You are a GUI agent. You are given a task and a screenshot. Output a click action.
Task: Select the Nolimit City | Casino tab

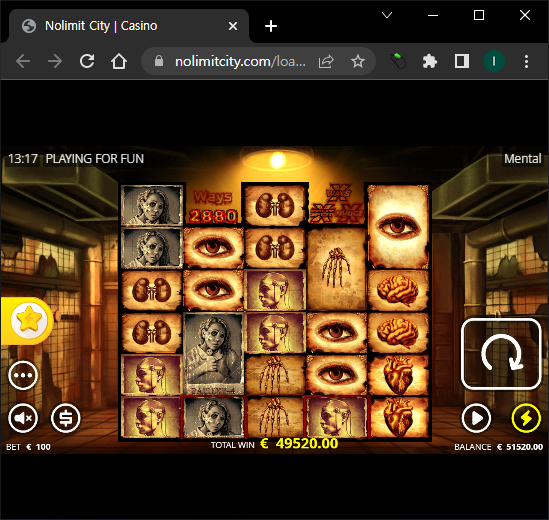coord(128,26)
